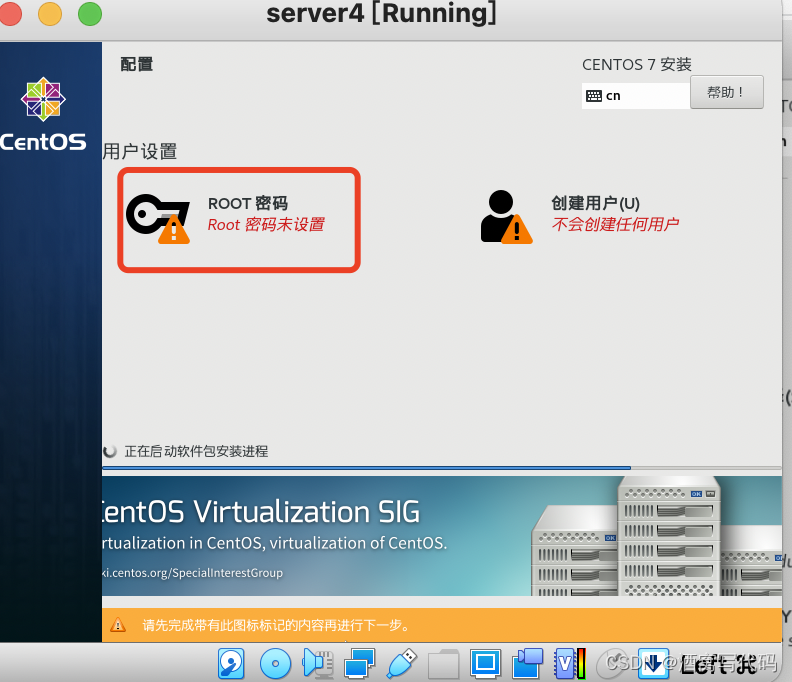Maximize the server4 VM window
Image resolution: width=792 pixels, height=682 pixels.
(x=90, y=14)
